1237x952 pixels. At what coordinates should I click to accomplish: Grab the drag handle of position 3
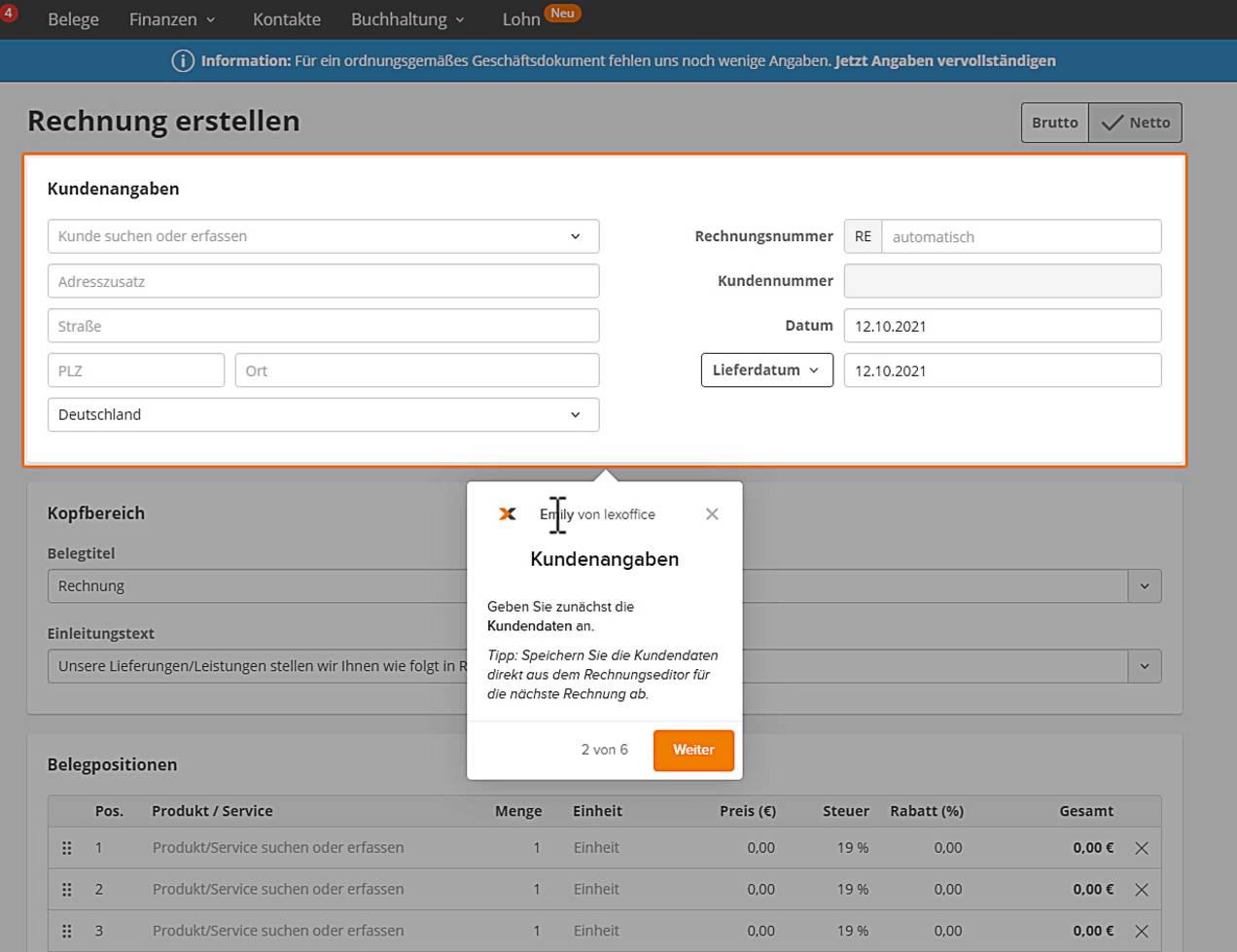coord(67,931)
